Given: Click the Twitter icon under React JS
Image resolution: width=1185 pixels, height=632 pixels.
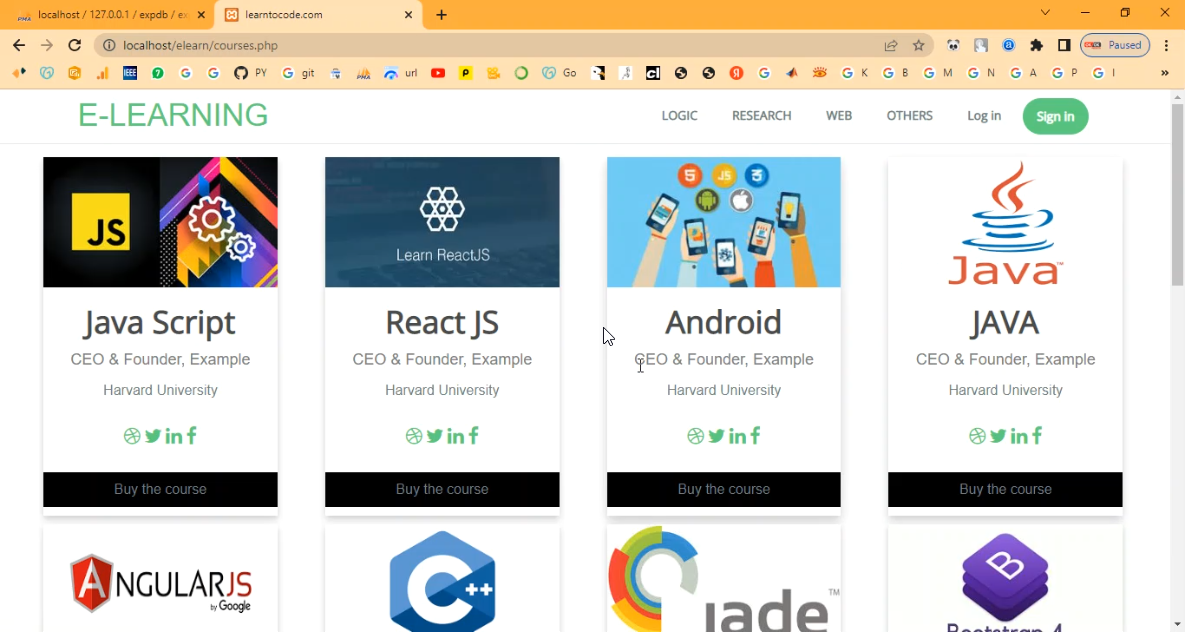Looking at the screenshot, I should [435, 436].
